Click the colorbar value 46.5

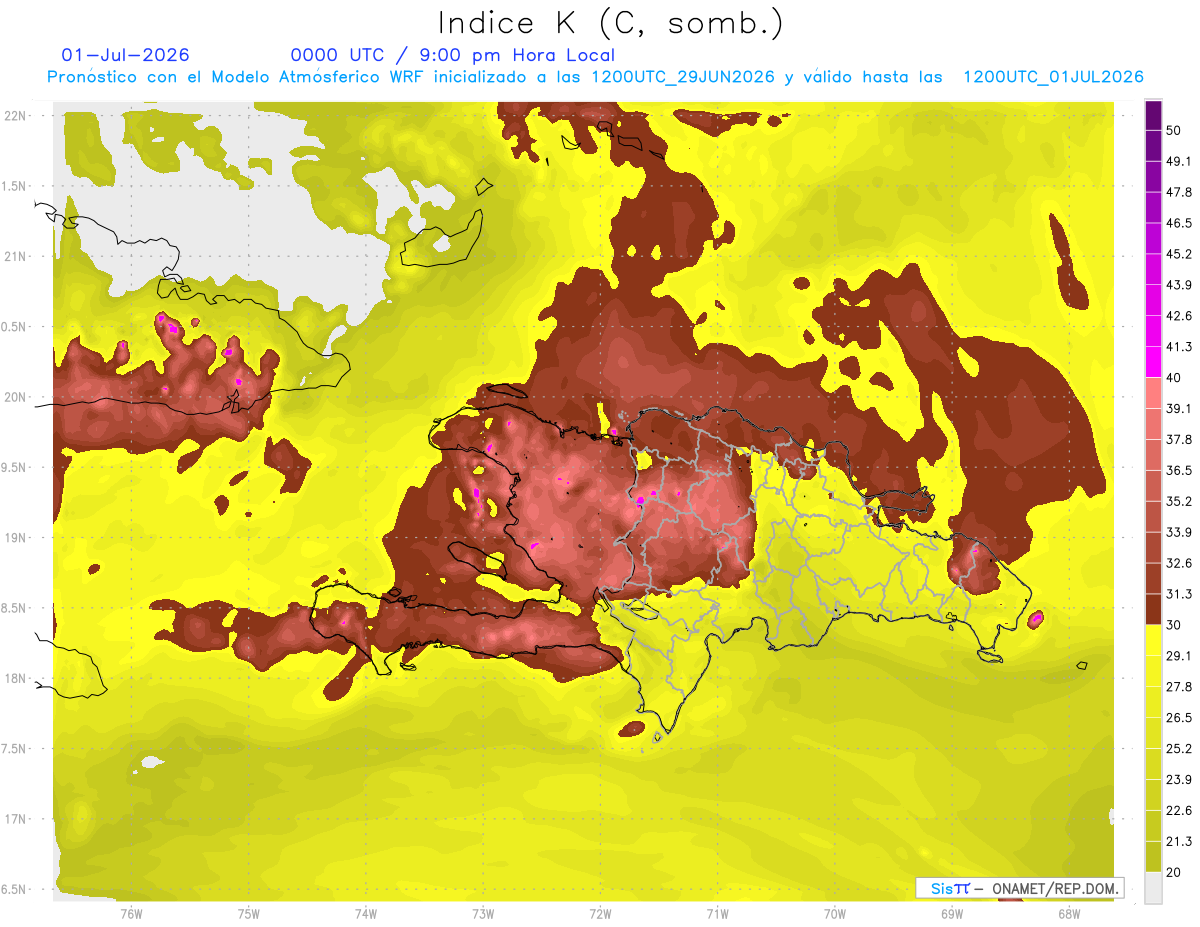[x=1178, y=222]
